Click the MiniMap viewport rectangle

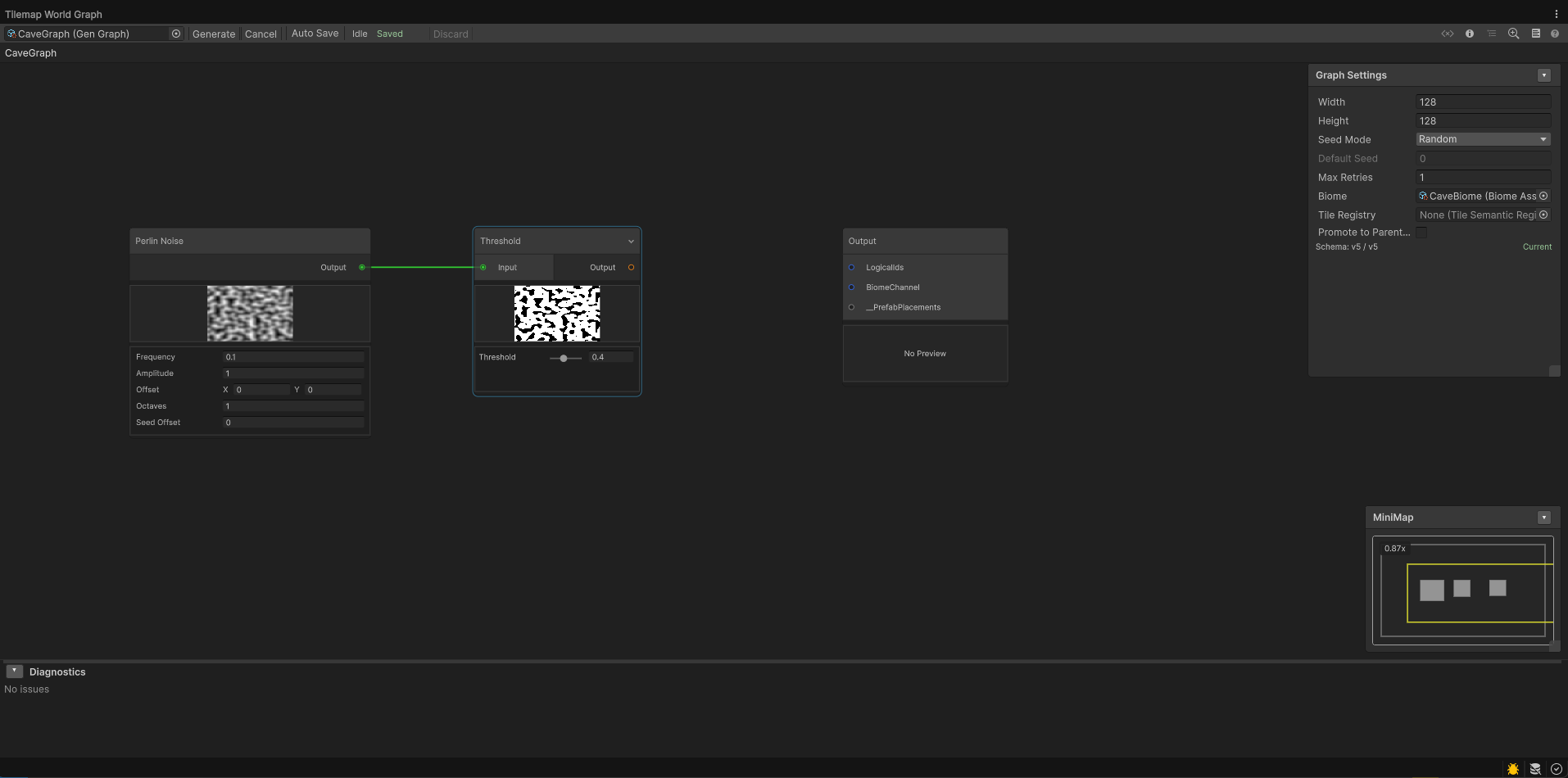(1480, 593)
